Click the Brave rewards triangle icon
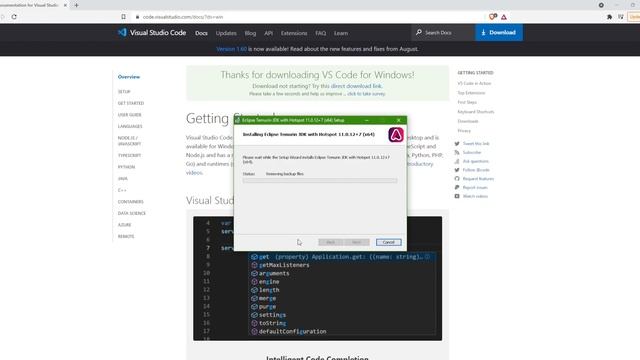 tap(504, 17)
